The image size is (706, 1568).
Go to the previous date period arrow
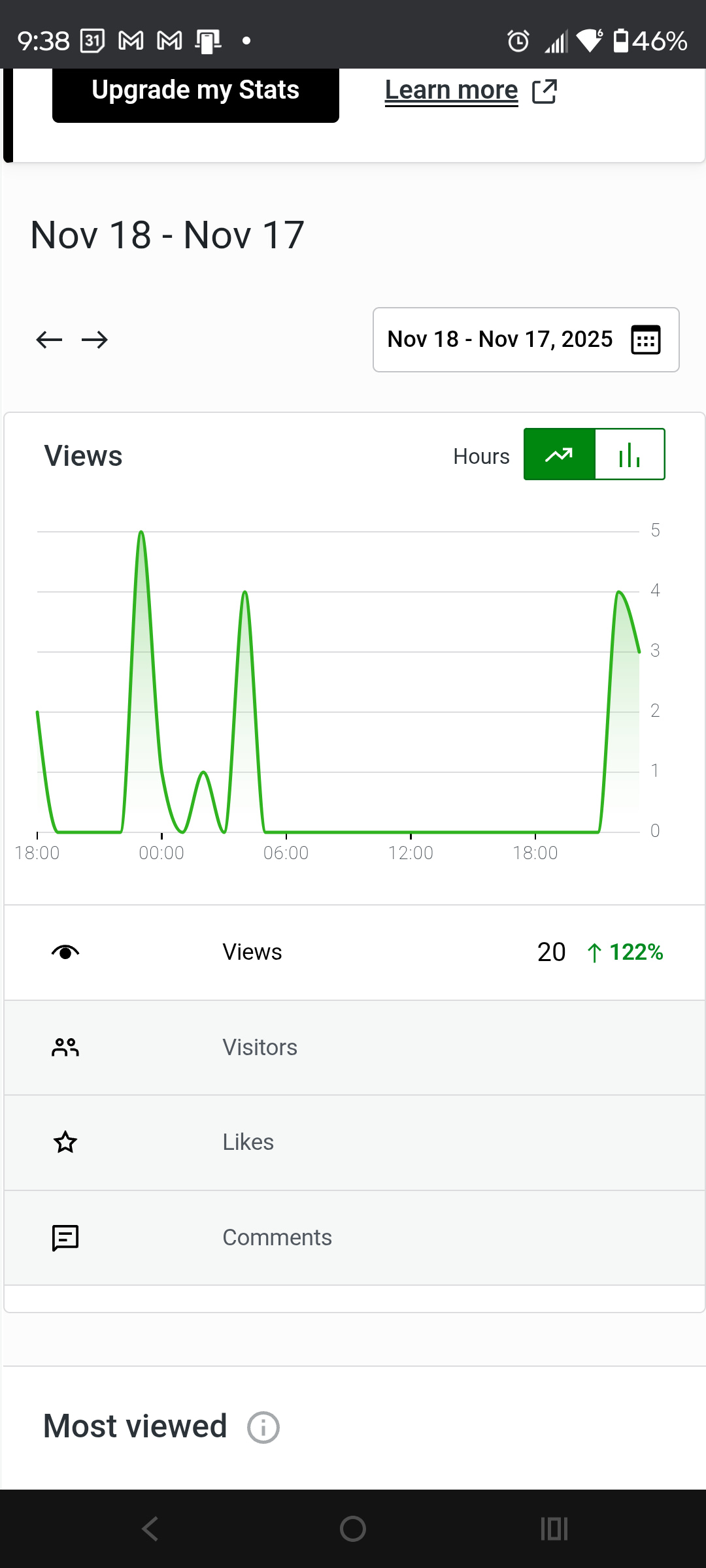pos(49,340)
